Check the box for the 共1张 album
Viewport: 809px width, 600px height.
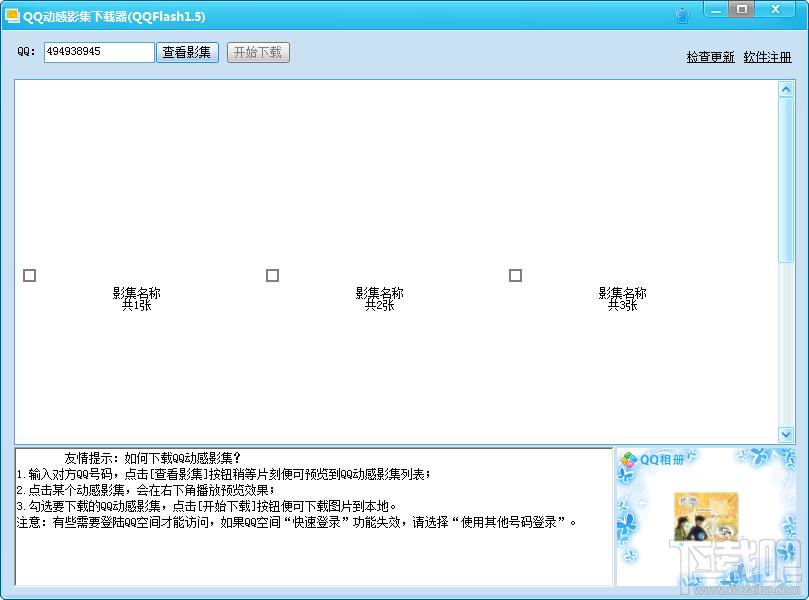29,275
